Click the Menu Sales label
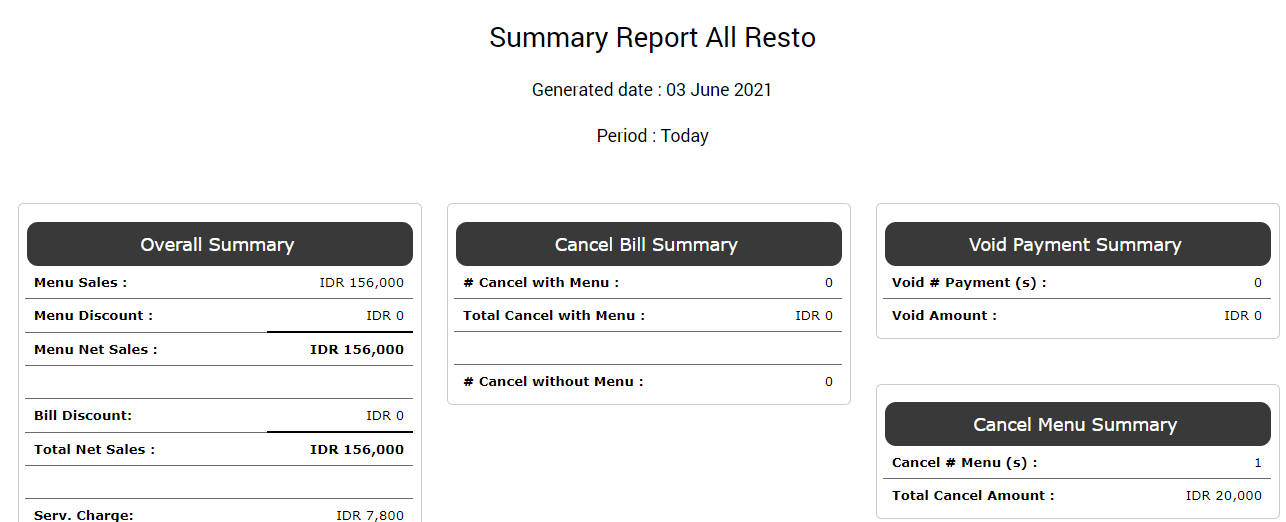This screenshot has width=1286, height=522. point(81,283)
